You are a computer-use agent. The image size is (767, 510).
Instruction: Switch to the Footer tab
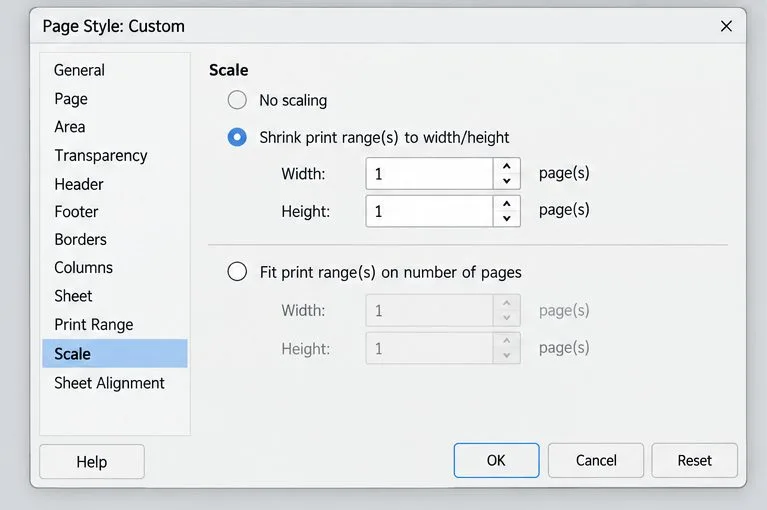[115, 212]
